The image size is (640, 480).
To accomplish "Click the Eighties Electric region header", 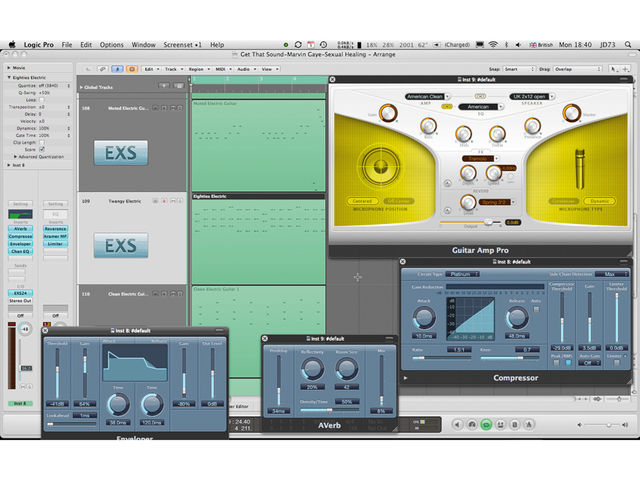I will click(x=259, y=196).
